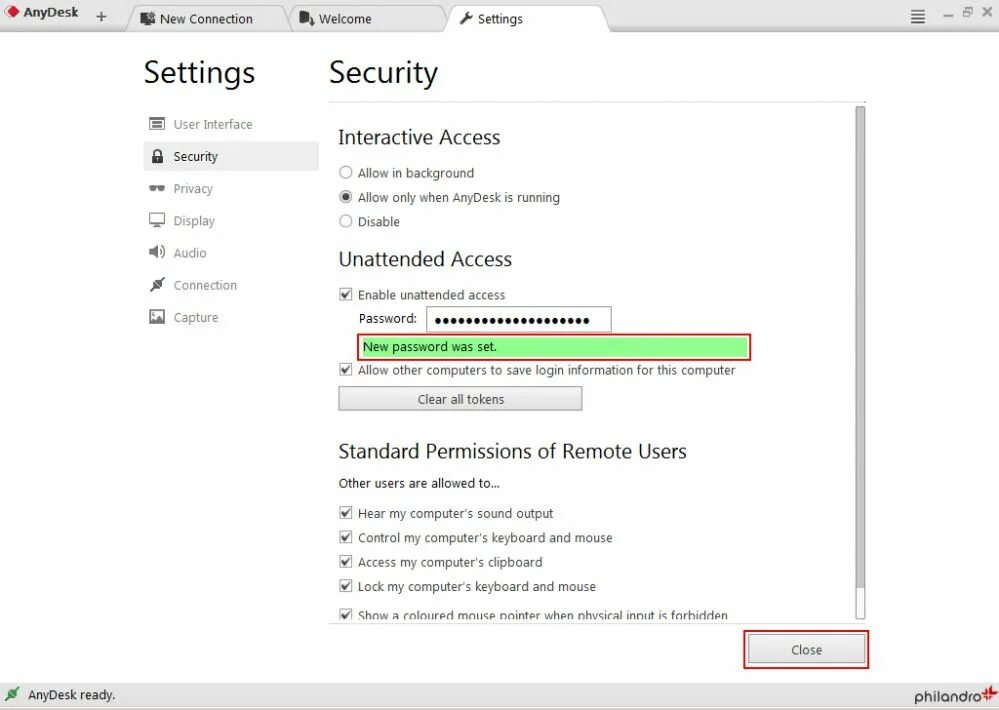Click the Security page vertical scrollbar
999x710 pixels.
point(860,362)
